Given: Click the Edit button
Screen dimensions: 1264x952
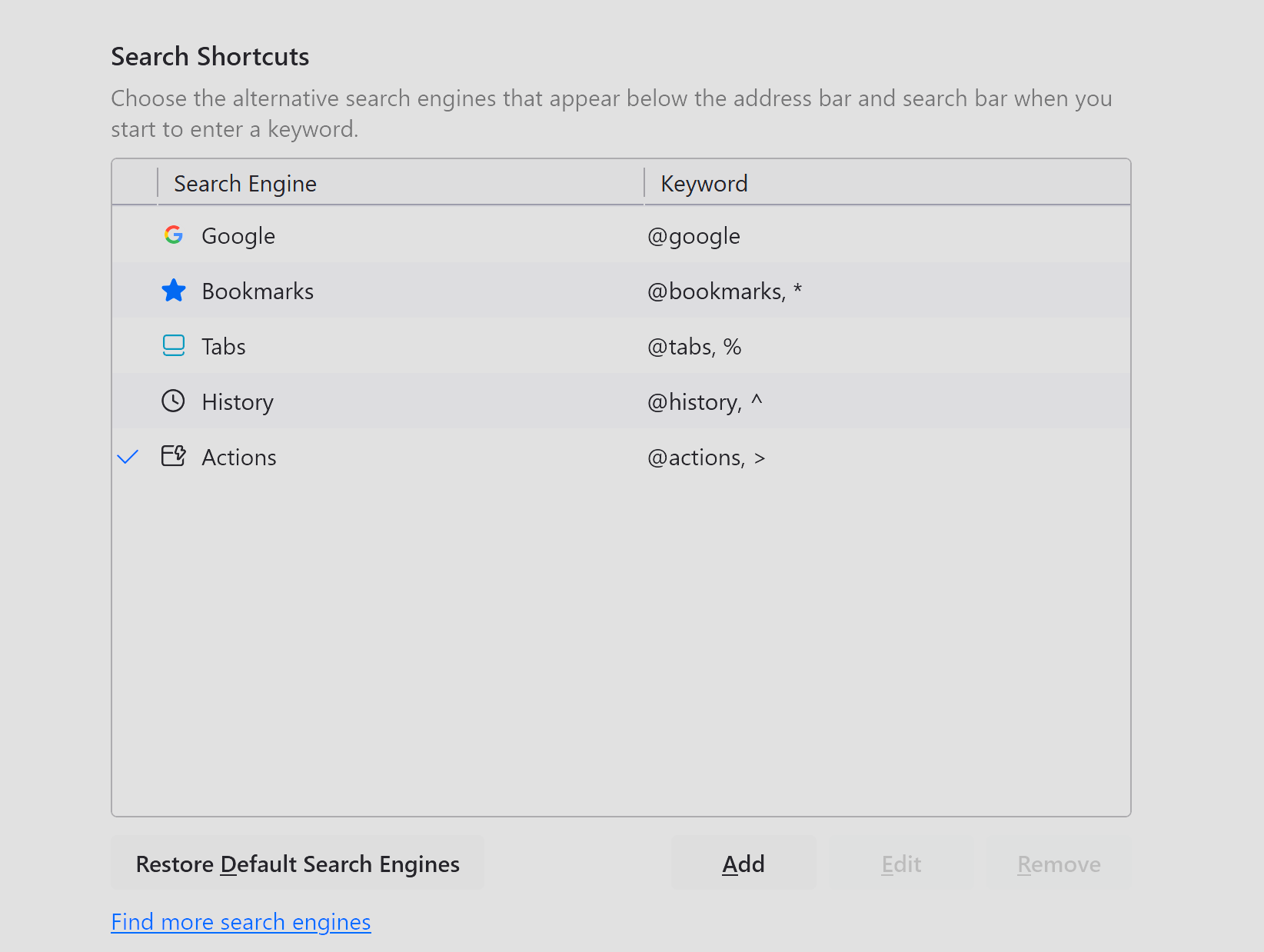Looking at the screenshot, I should point(901,864).
